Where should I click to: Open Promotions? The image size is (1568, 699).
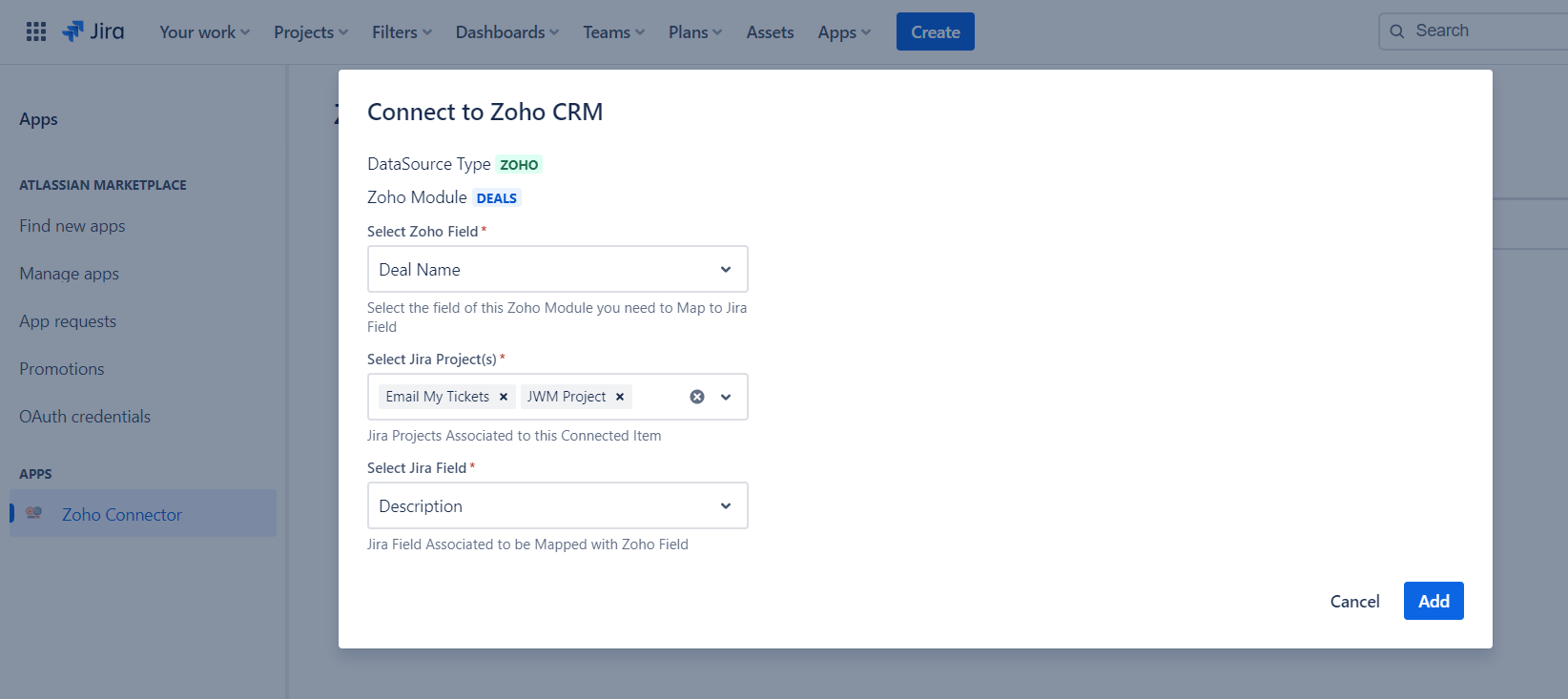click(62, 369)
